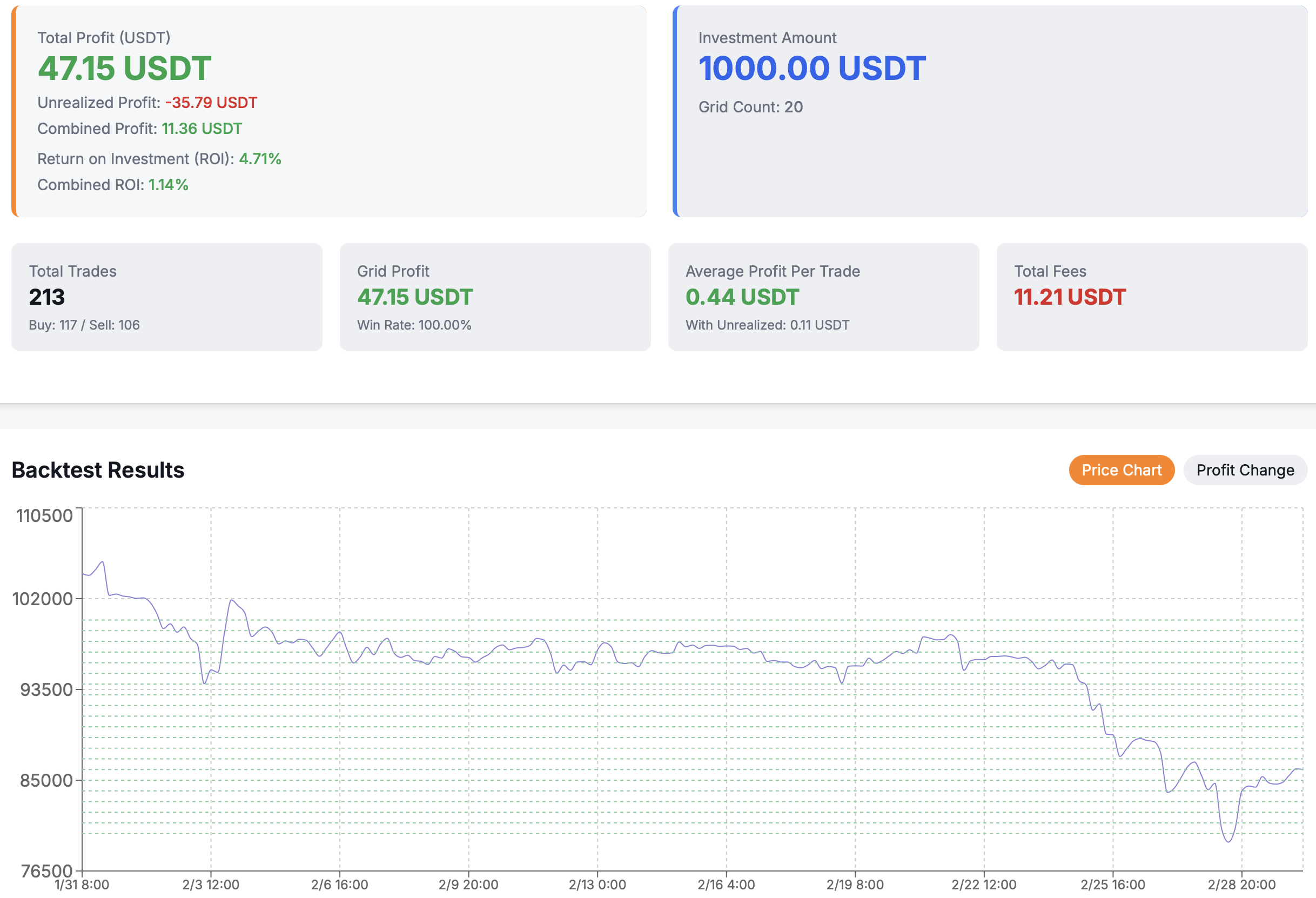Switch to the Price Chart view
This screenshot has height=898, width=1316.
[1121, 470]
